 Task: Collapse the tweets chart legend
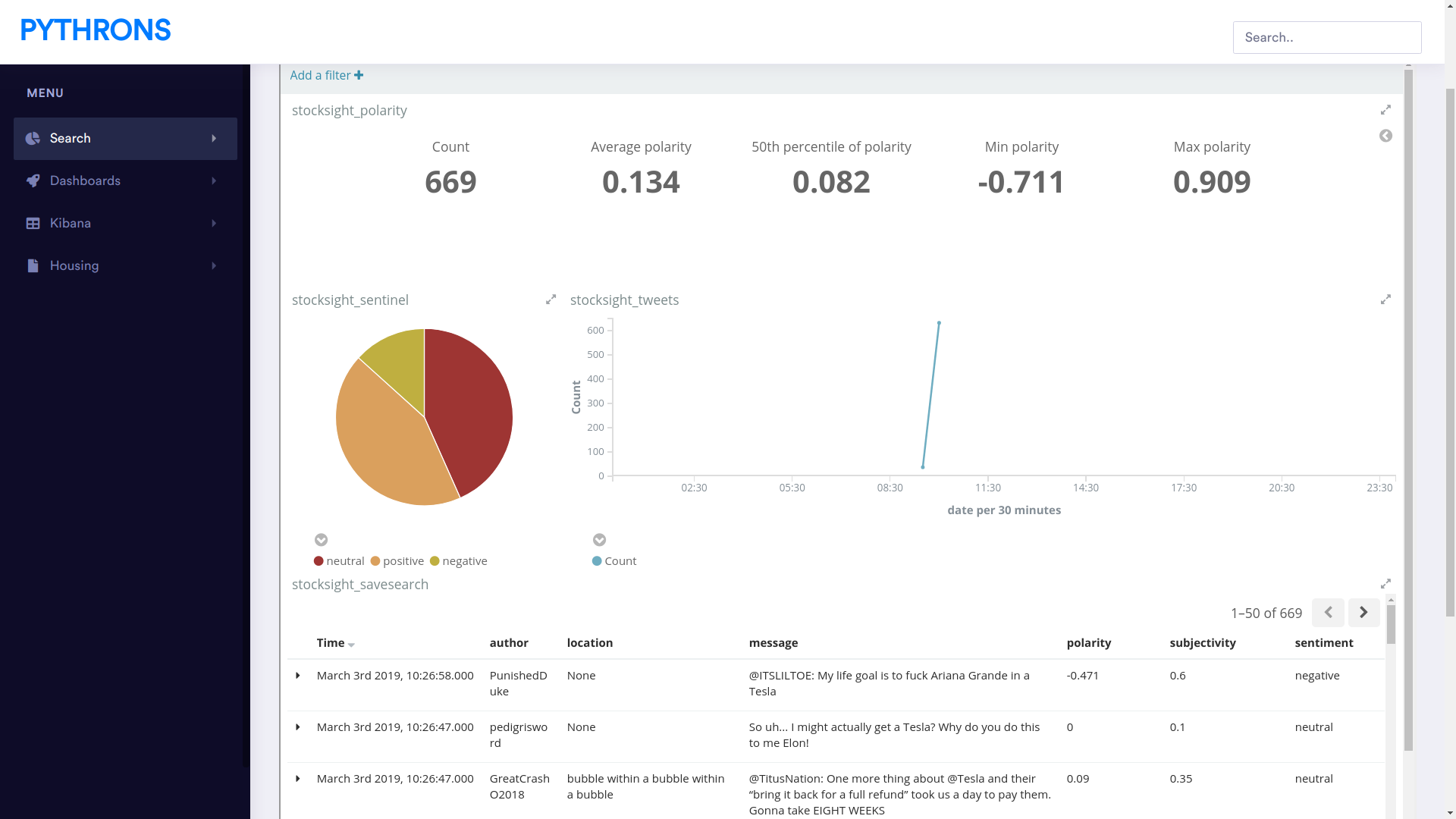(599, 540)
